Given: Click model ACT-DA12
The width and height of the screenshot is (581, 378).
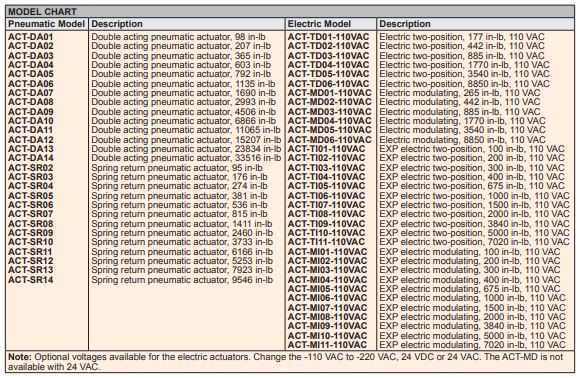Looking at the screenshot, I should (x=31, y=140).
